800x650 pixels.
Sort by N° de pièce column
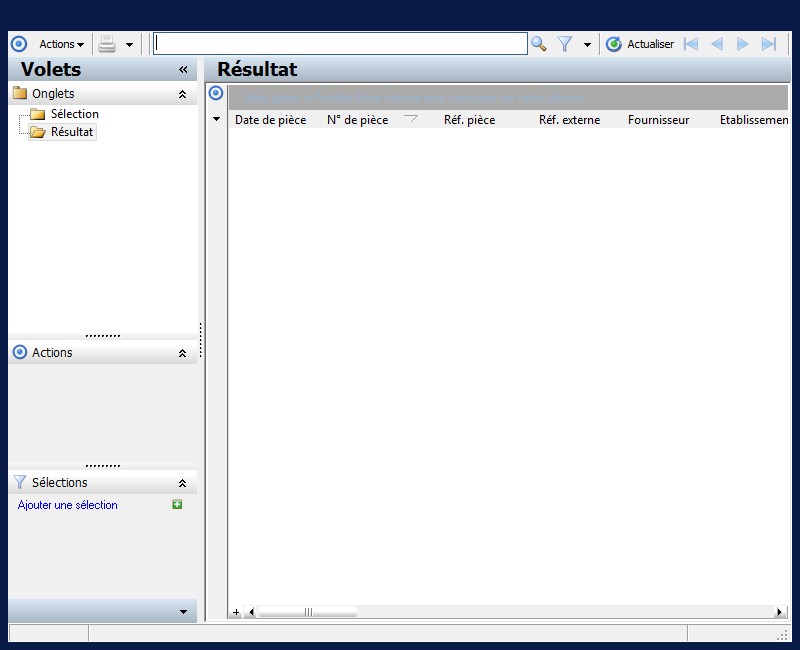pos(358,120)
